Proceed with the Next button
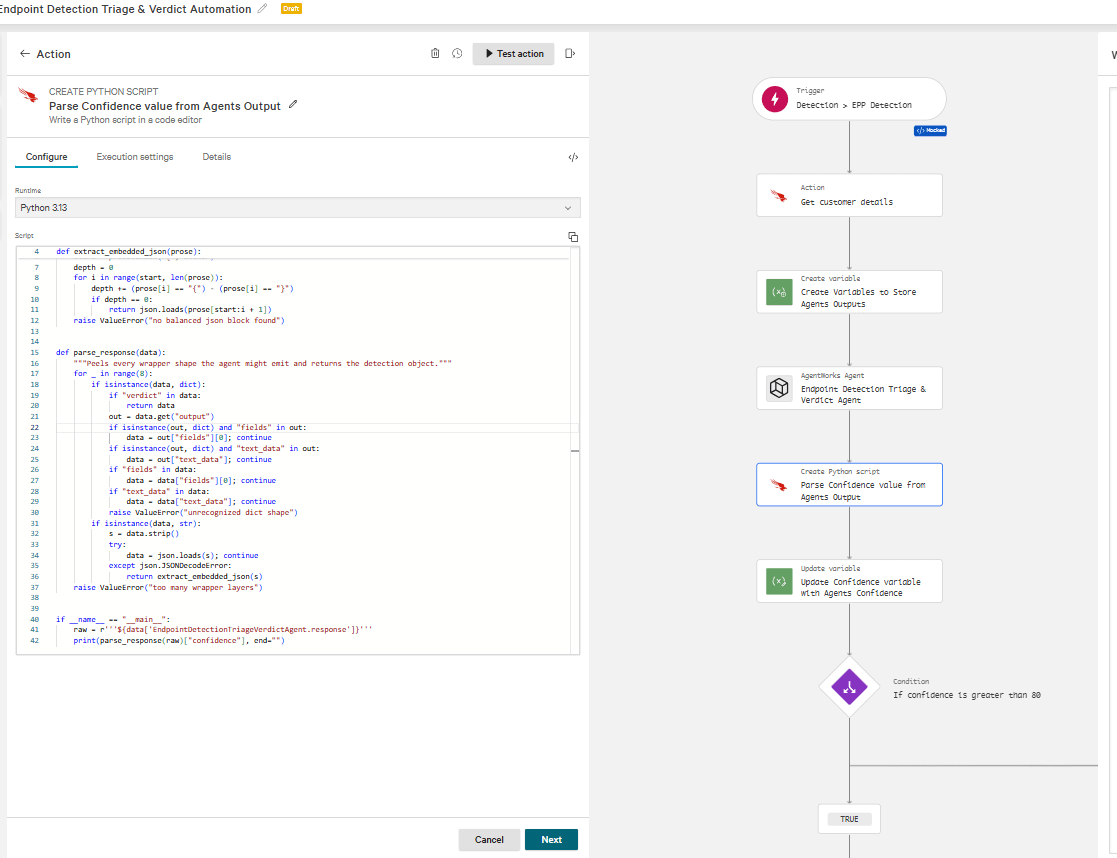Viewport: 1117px width, 858px height. pyautogui.click(x=551, y=839)
